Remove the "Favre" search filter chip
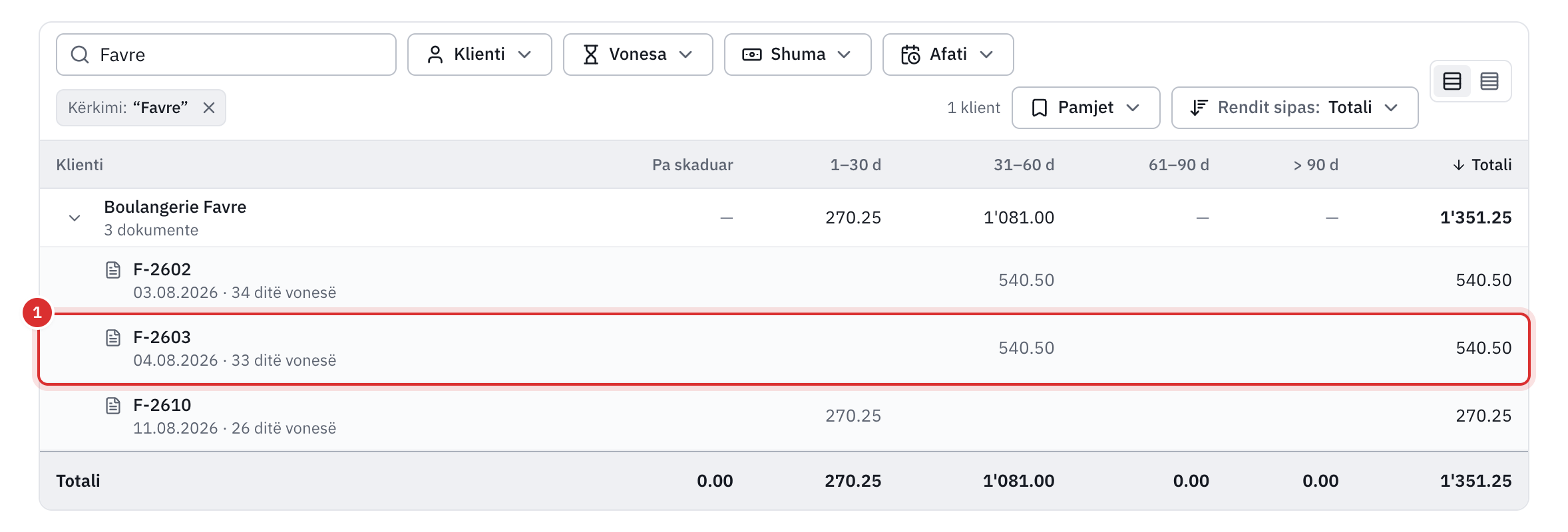 209,108
